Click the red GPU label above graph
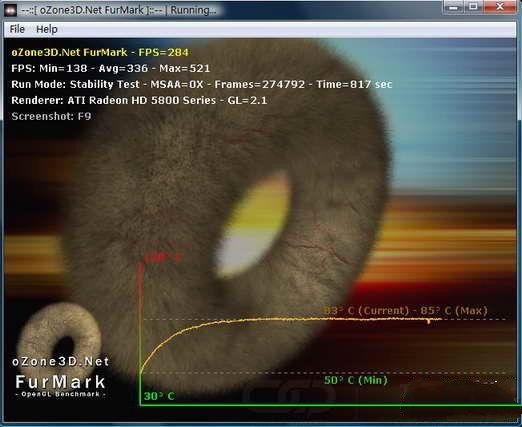This screenshot has width=522, height=427. (162, 258)
